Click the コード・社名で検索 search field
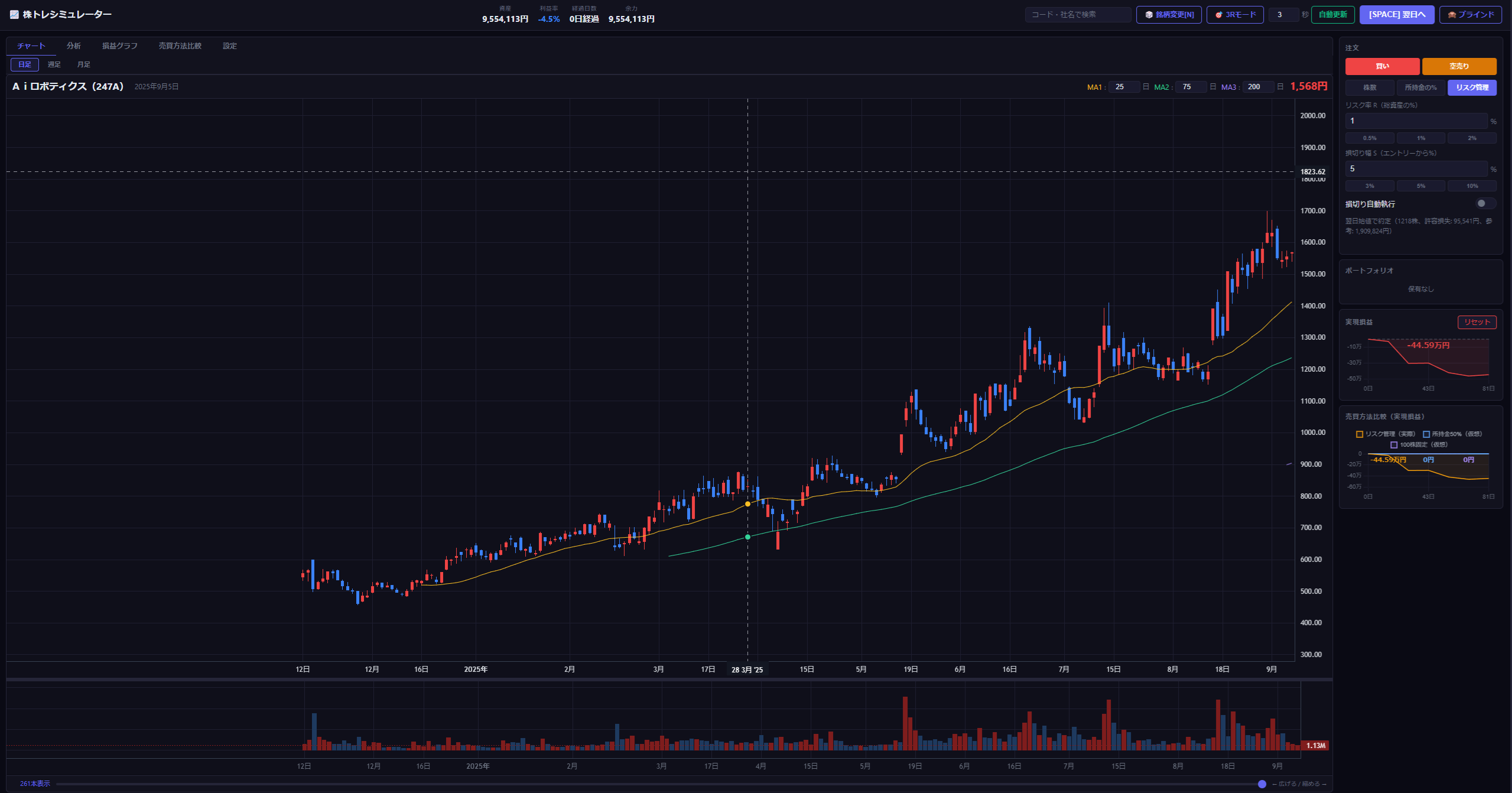The image size is (1512, 793). pyautogui.click(x=1078, y=15)
